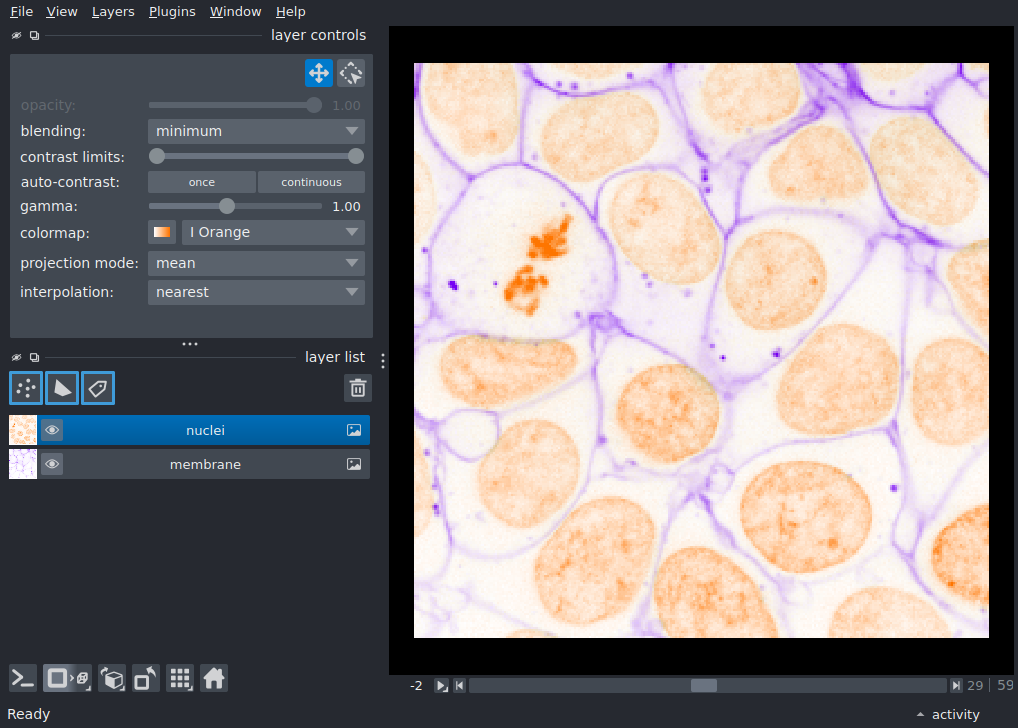Click the auto-contrast once button
This screenshot has height=728, width=1018.
pyautogui.click(x=202, y=182)
